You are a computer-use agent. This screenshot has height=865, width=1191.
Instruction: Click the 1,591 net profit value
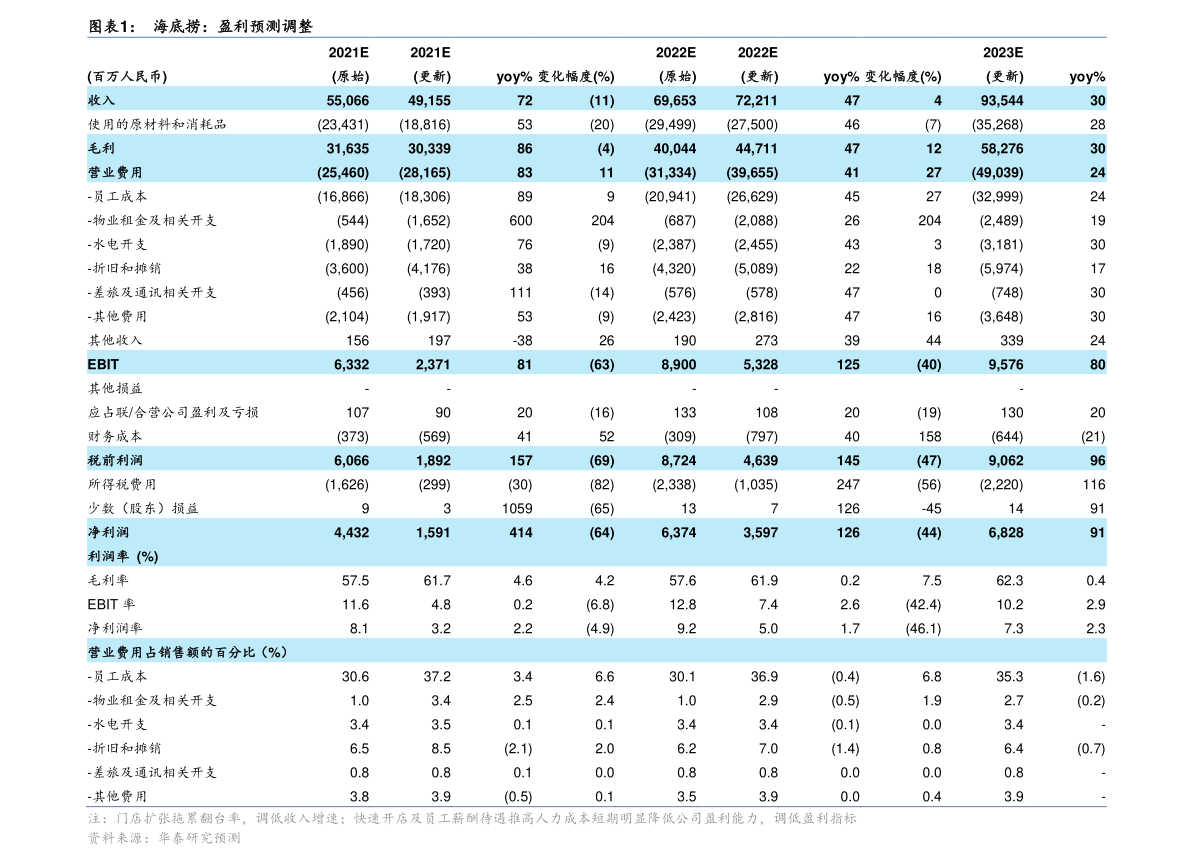coord(433,532)
